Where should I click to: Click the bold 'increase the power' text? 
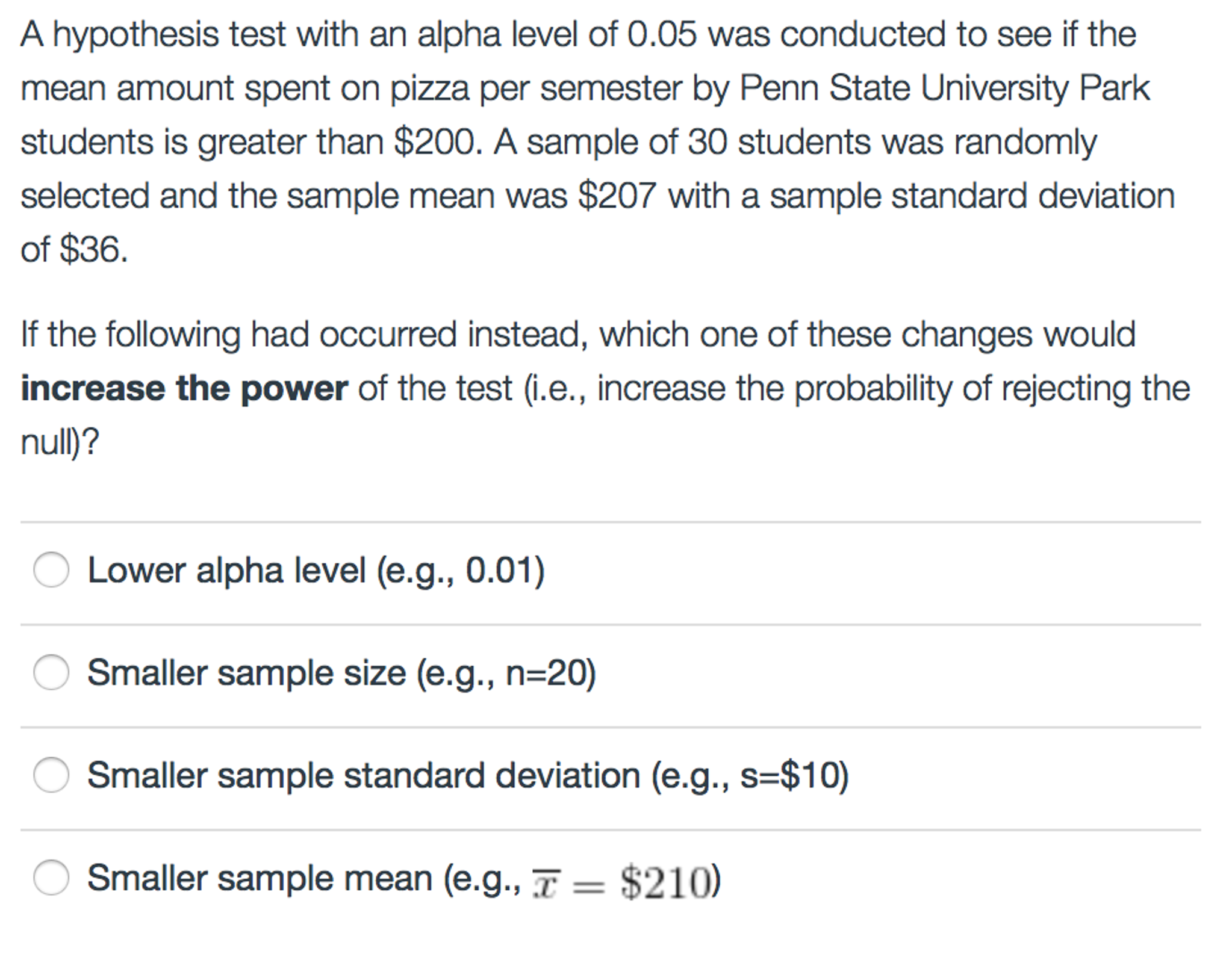[x=184, y=388]
